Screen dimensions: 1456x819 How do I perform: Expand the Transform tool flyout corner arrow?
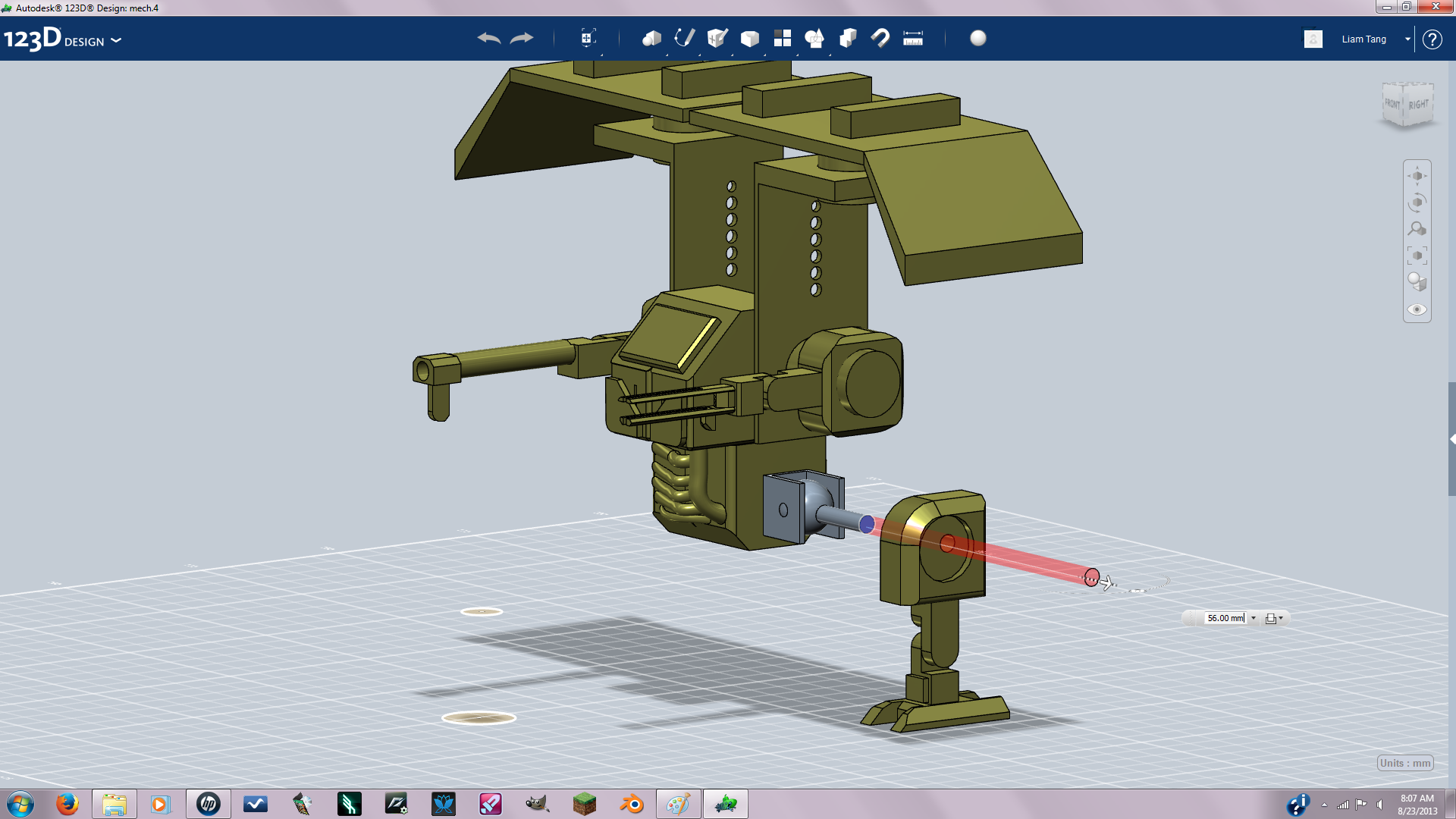tap(602, 55)
